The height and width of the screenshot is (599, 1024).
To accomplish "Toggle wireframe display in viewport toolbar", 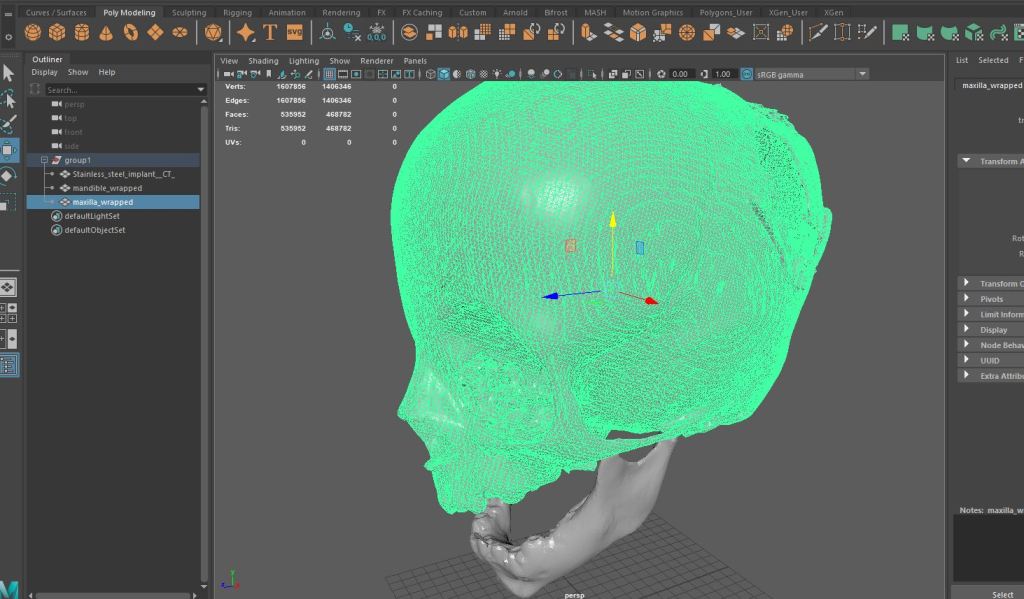I will (x=431, y=74).
